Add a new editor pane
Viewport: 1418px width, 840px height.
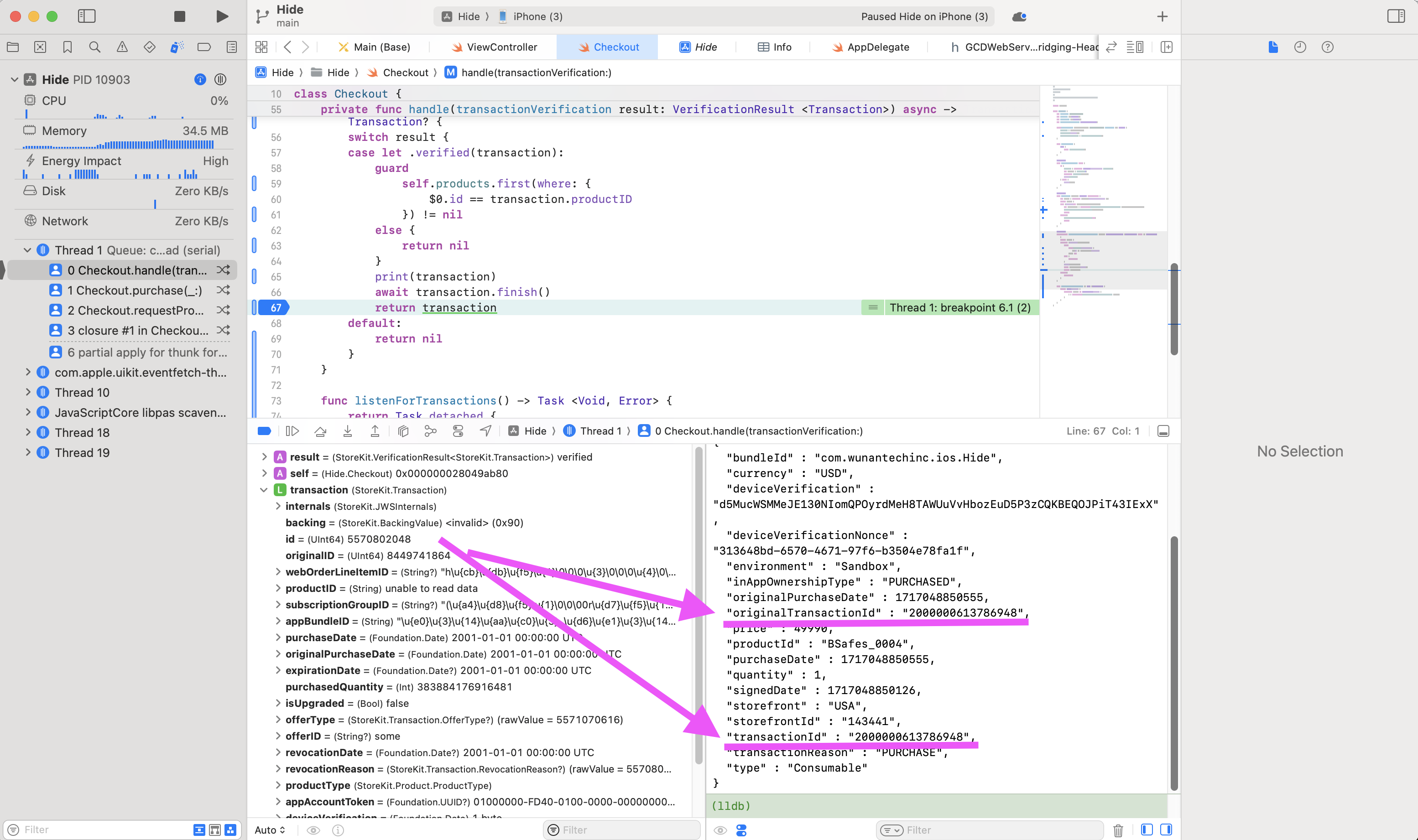point(1166,47)
